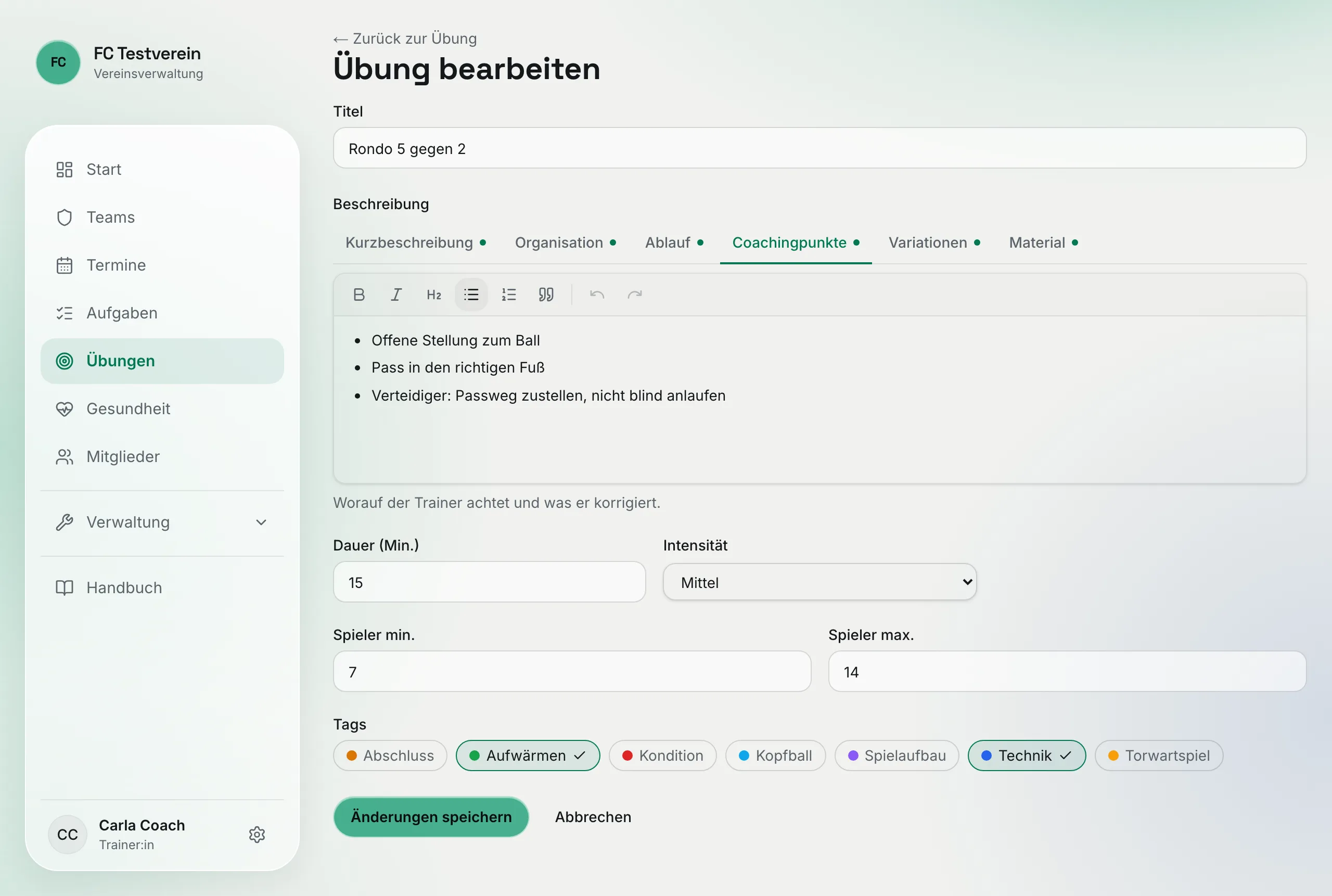Deselect the Technik tag

pos(1026,756)
